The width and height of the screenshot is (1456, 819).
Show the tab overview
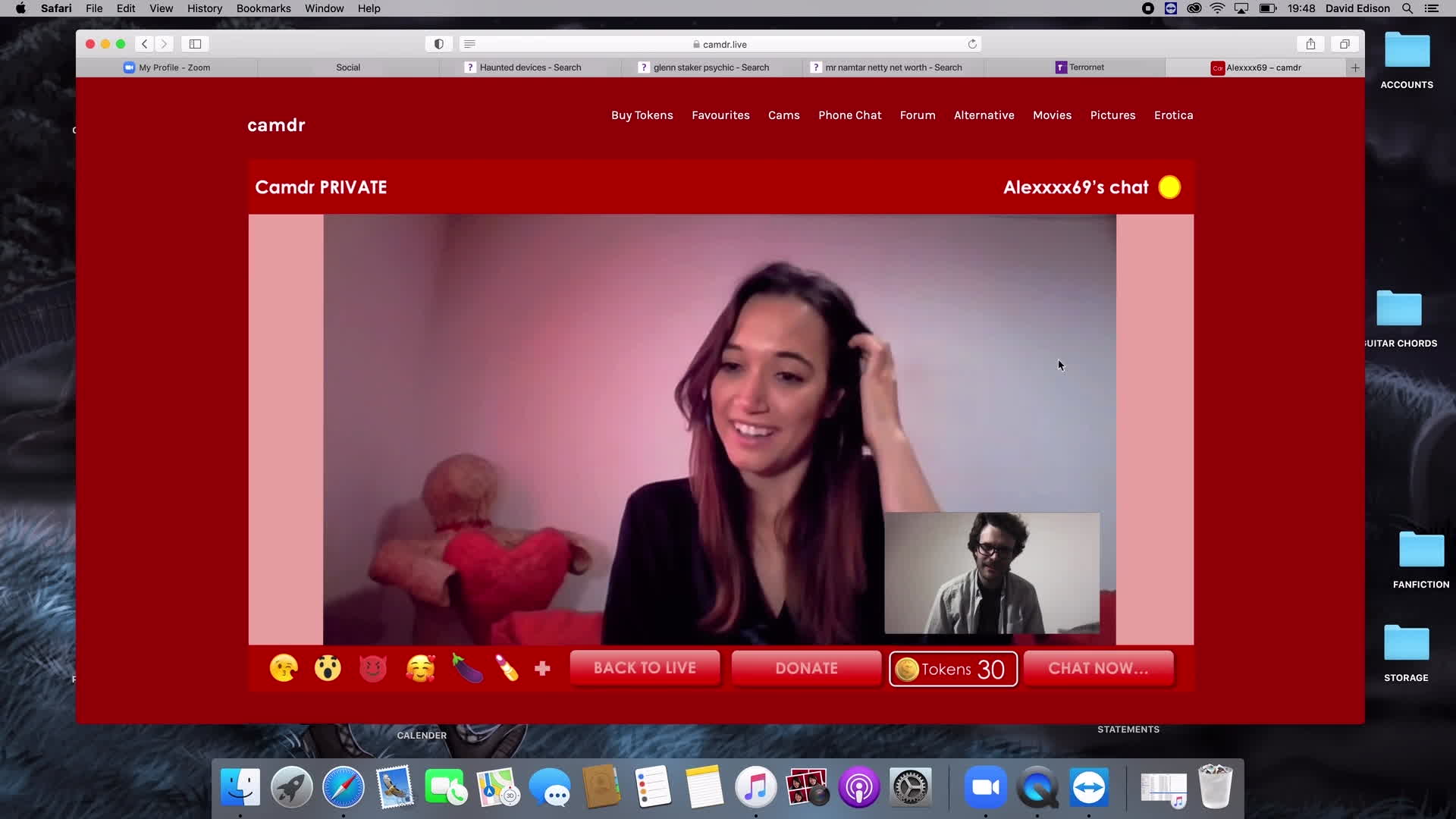point(1345,44)
